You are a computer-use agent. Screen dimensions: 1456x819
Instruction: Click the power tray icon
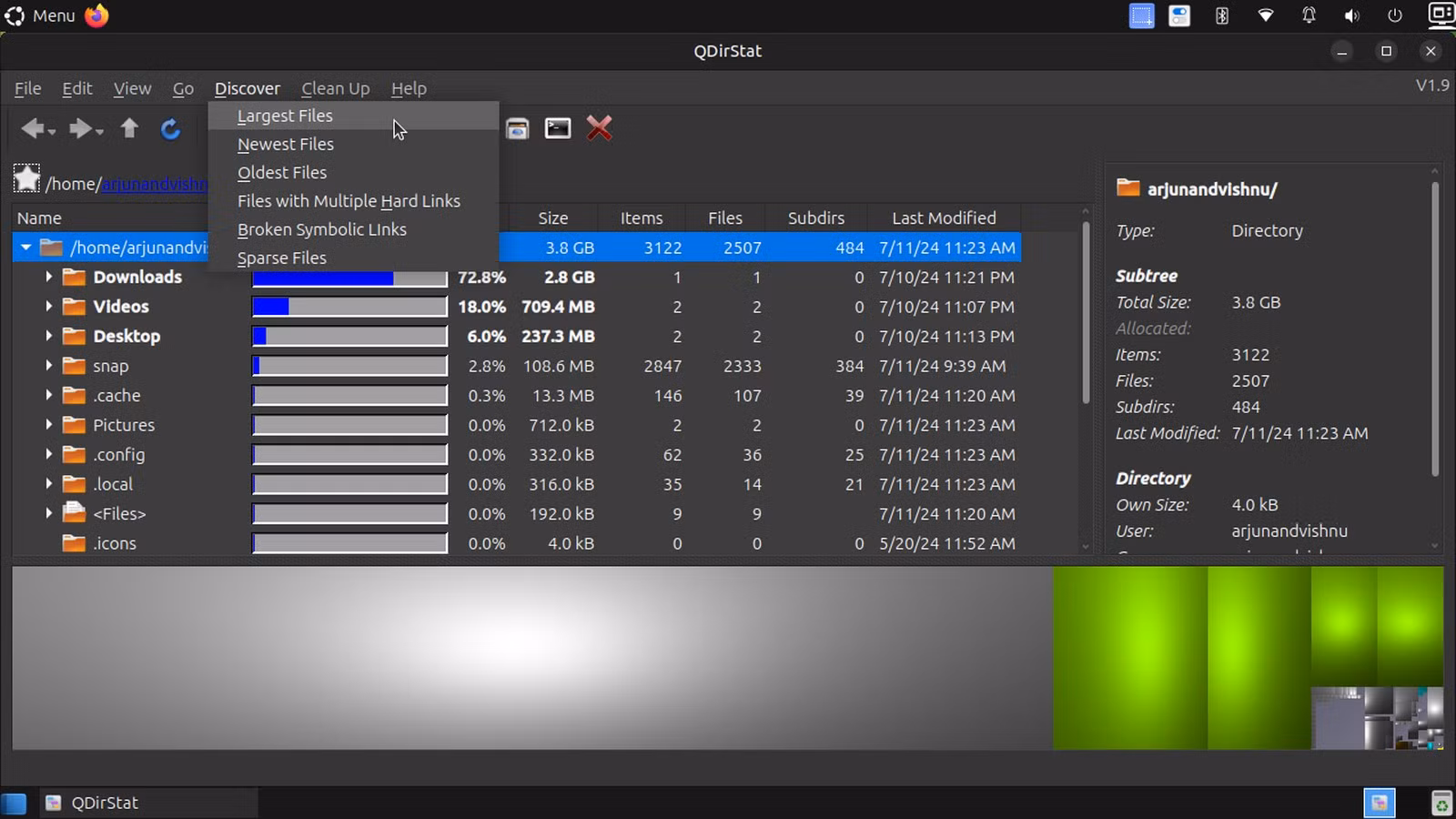1395,15
